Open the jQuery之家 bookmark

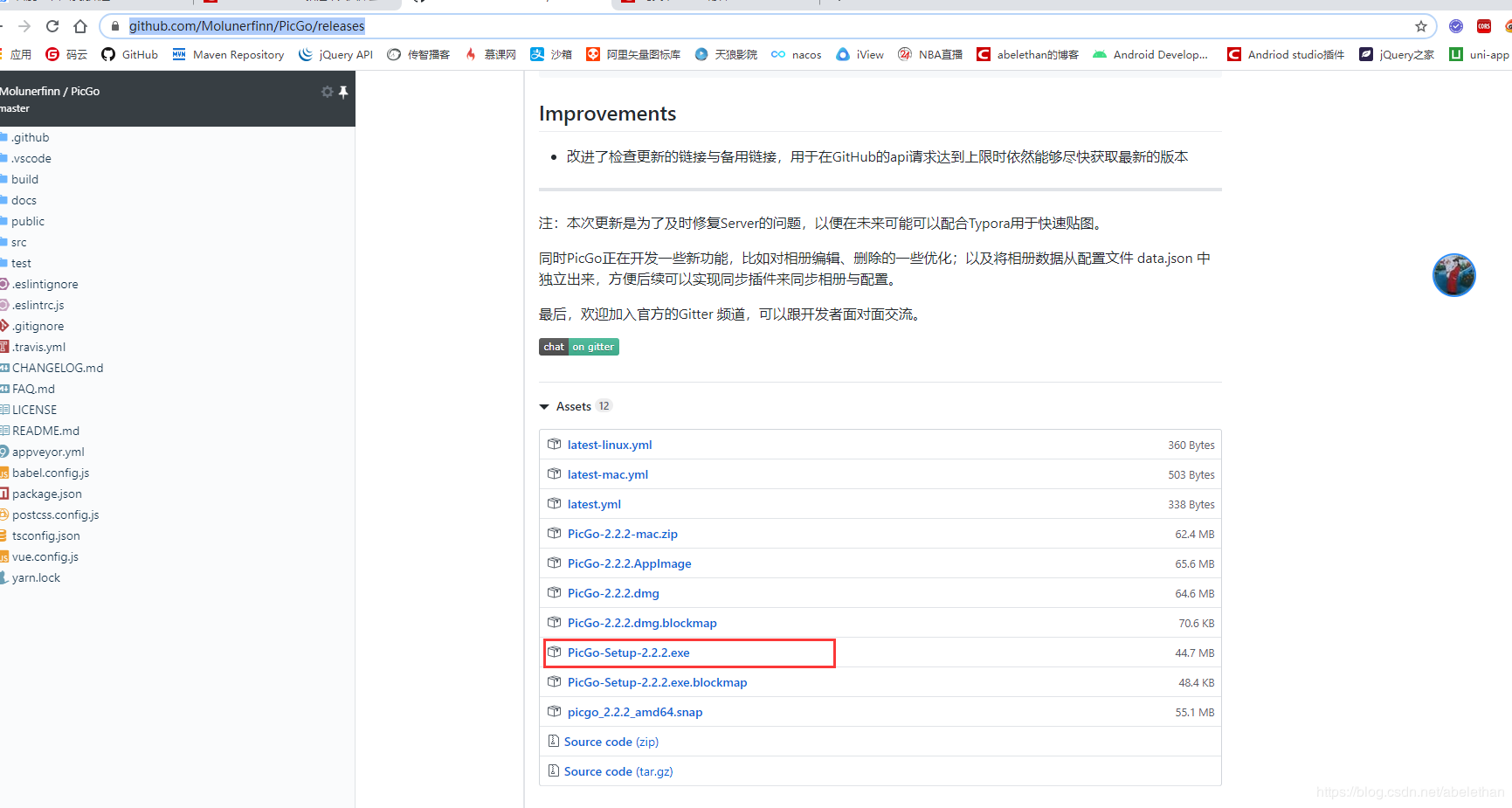(1397, 54)
